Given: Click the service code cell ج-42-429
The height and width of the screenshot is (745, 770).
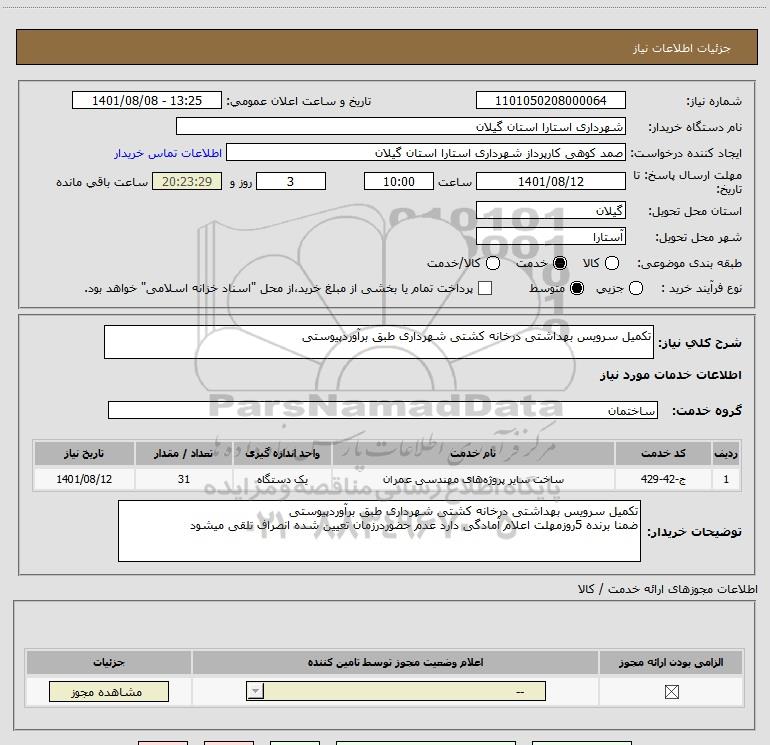Looking at the screenshot, I should [663, 479].
